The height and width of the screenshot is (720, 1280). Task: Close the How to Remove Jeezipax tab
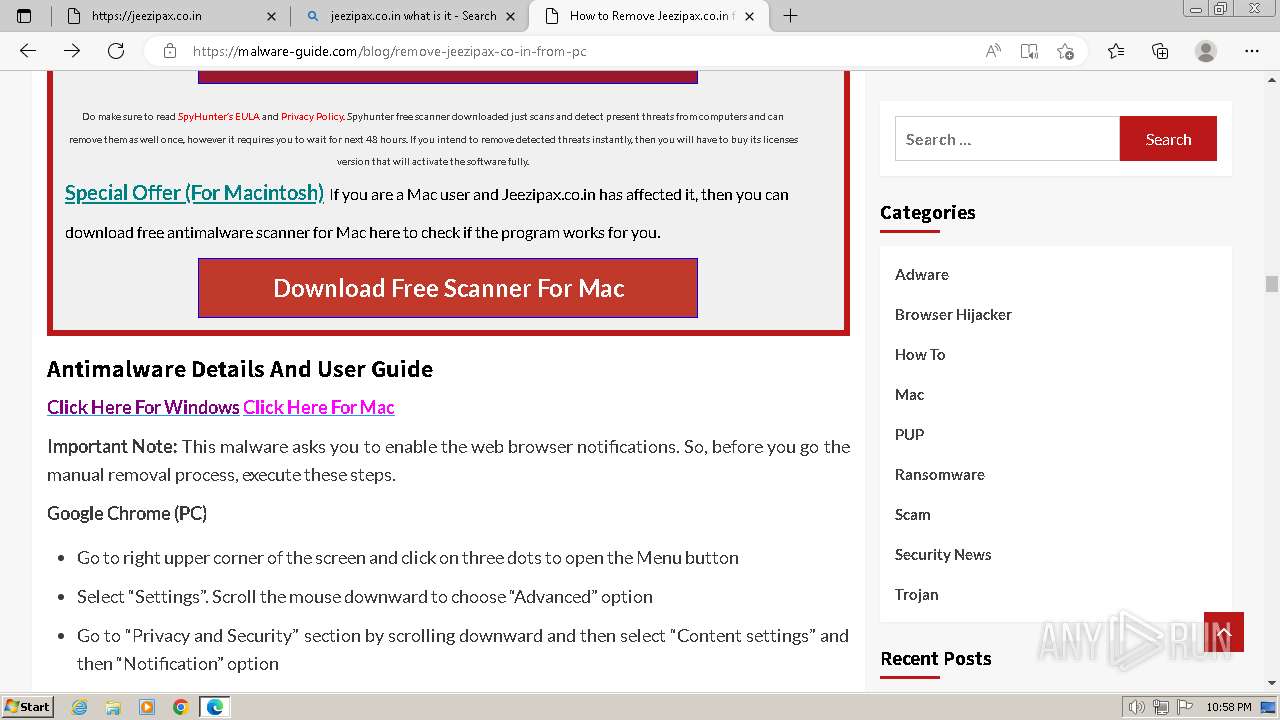(x=749, y=16)
